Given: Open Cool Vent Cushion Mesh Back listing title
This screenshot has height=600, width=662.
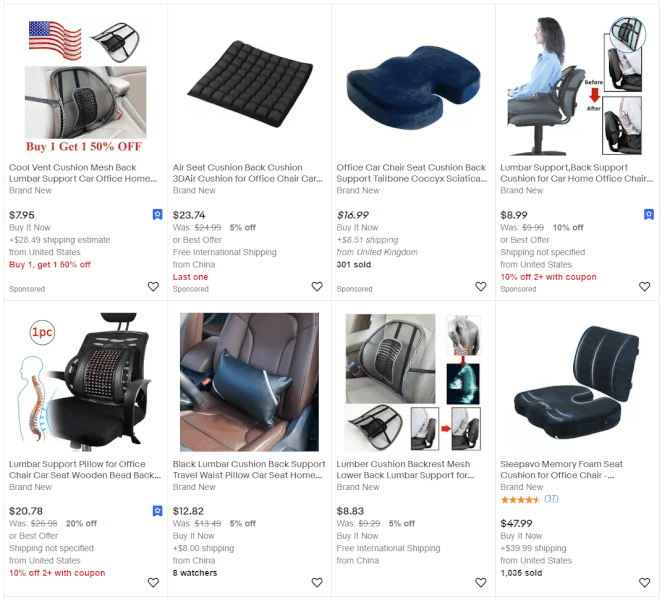Looking at the screenshot, I should [83, 173].
